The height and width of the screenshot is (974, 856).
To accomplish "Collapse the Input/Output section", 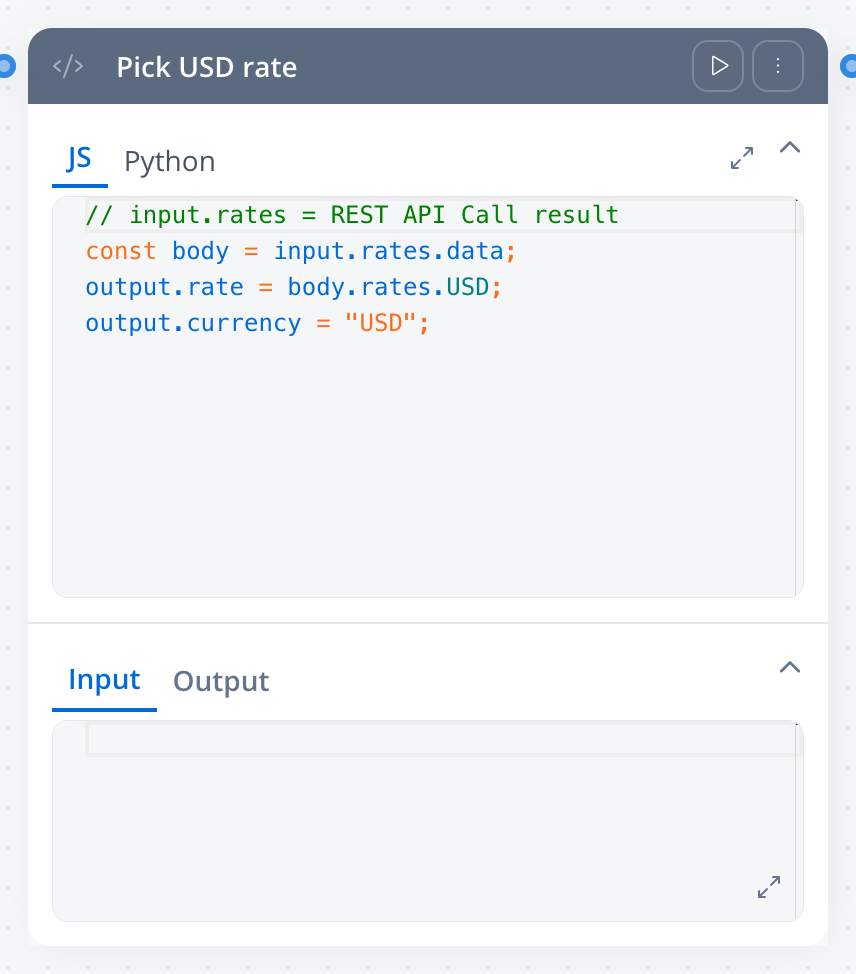I will [790, 667].
